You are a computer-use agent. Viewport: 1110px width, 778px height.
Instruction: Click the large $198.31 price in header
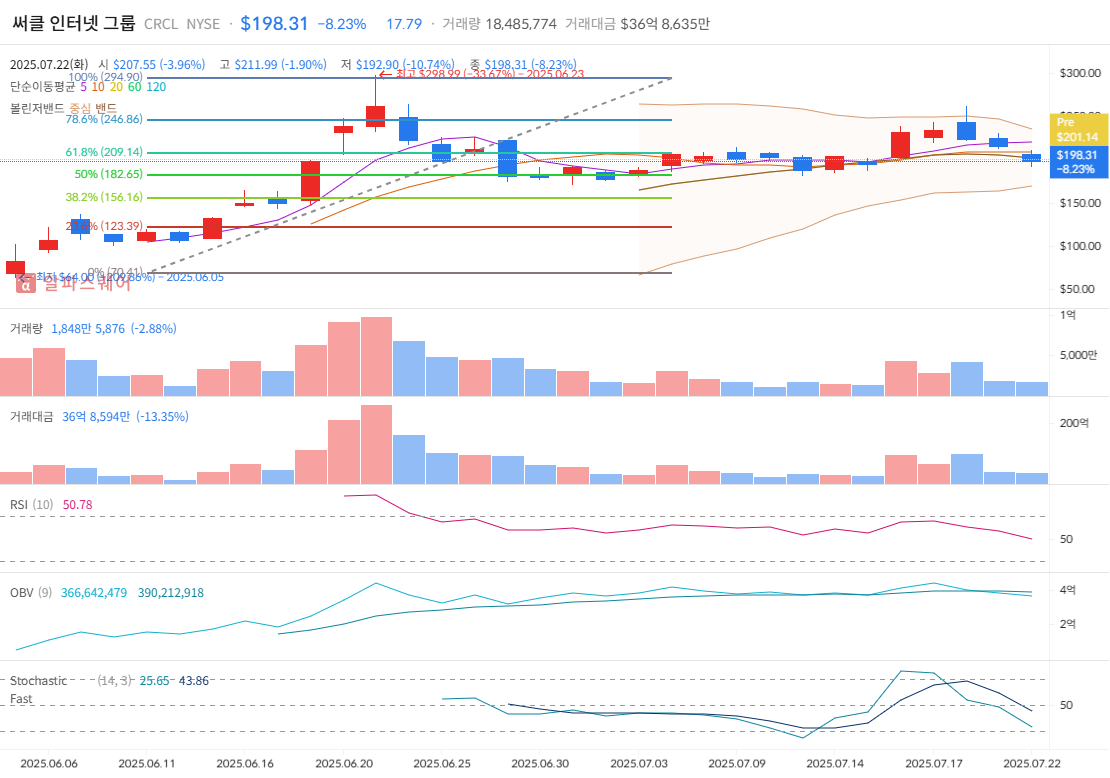click(x=274, y=23)
